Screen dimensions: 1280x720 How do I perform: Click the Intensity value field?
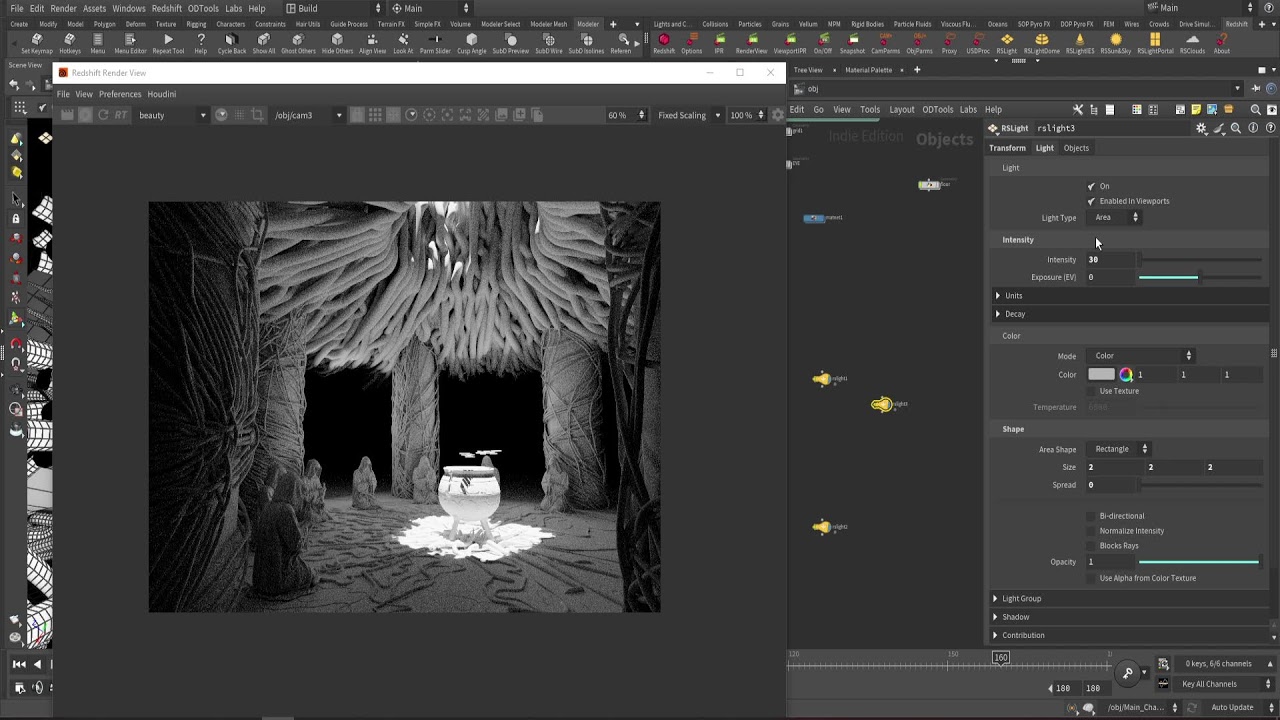pos(1111,260)
